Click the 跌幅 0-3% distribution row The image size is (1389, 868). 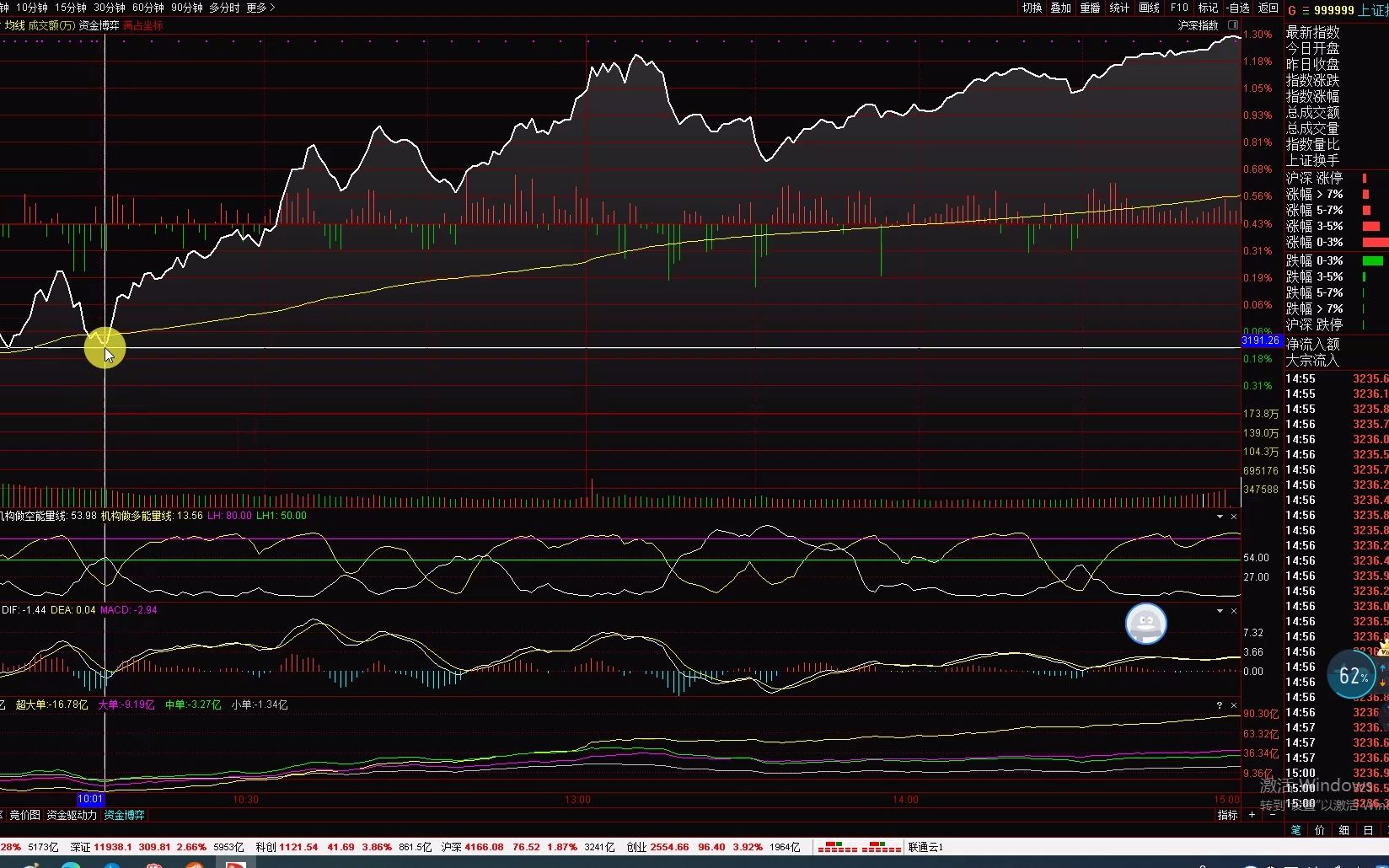click(1337, 260)
